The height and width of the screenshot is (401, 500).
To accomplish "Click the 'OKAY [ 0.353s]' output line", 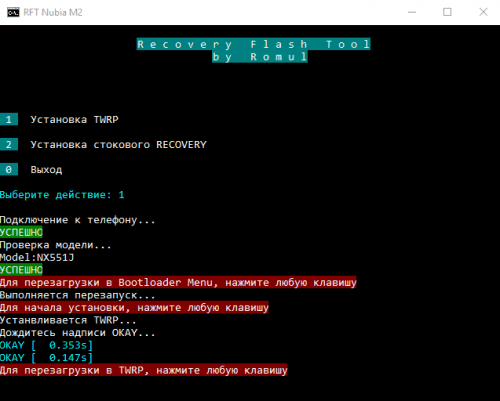I will (x=46, y=345).
